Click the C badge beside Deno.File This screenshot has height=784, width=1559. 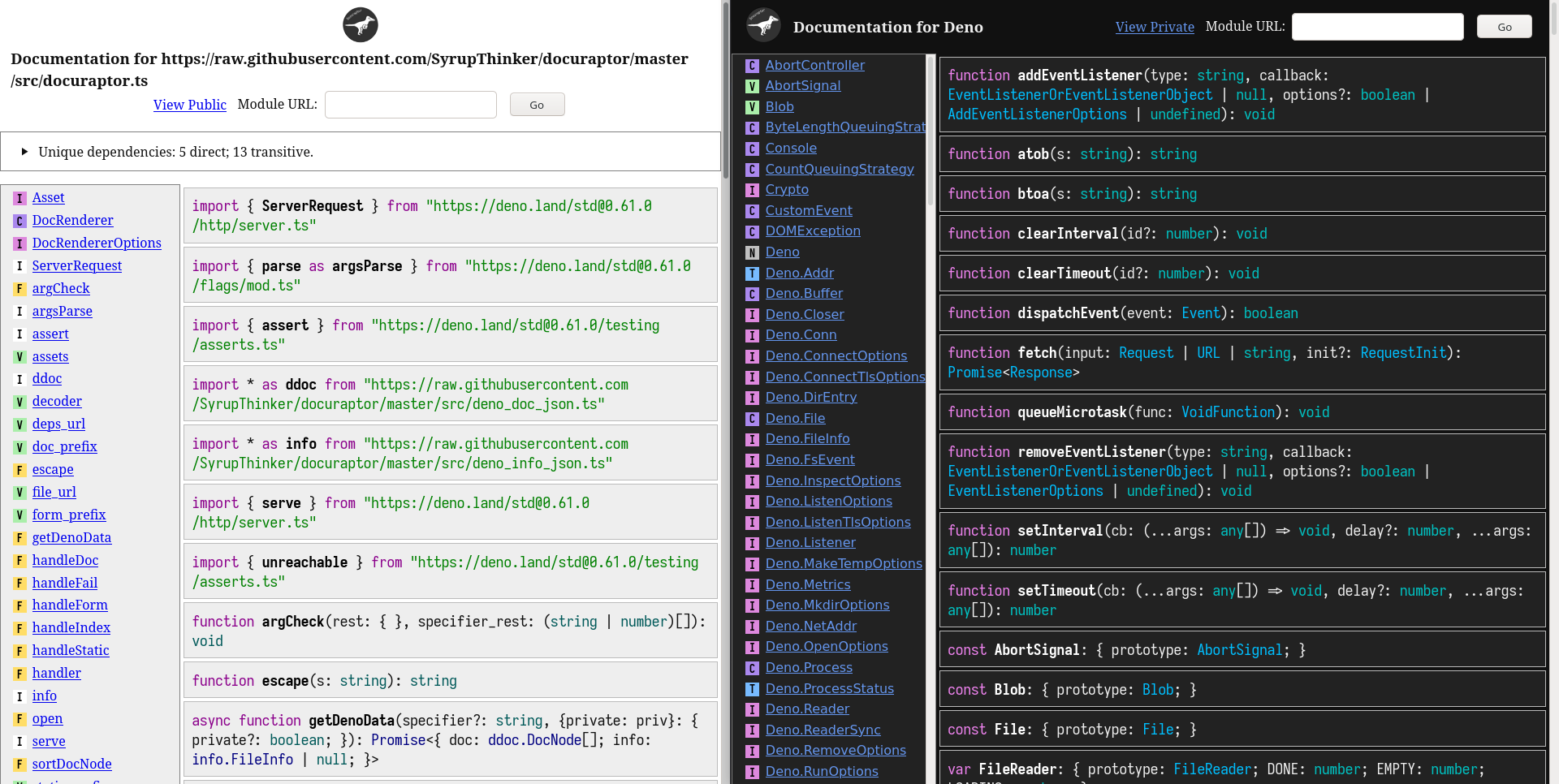click(753, 419)
